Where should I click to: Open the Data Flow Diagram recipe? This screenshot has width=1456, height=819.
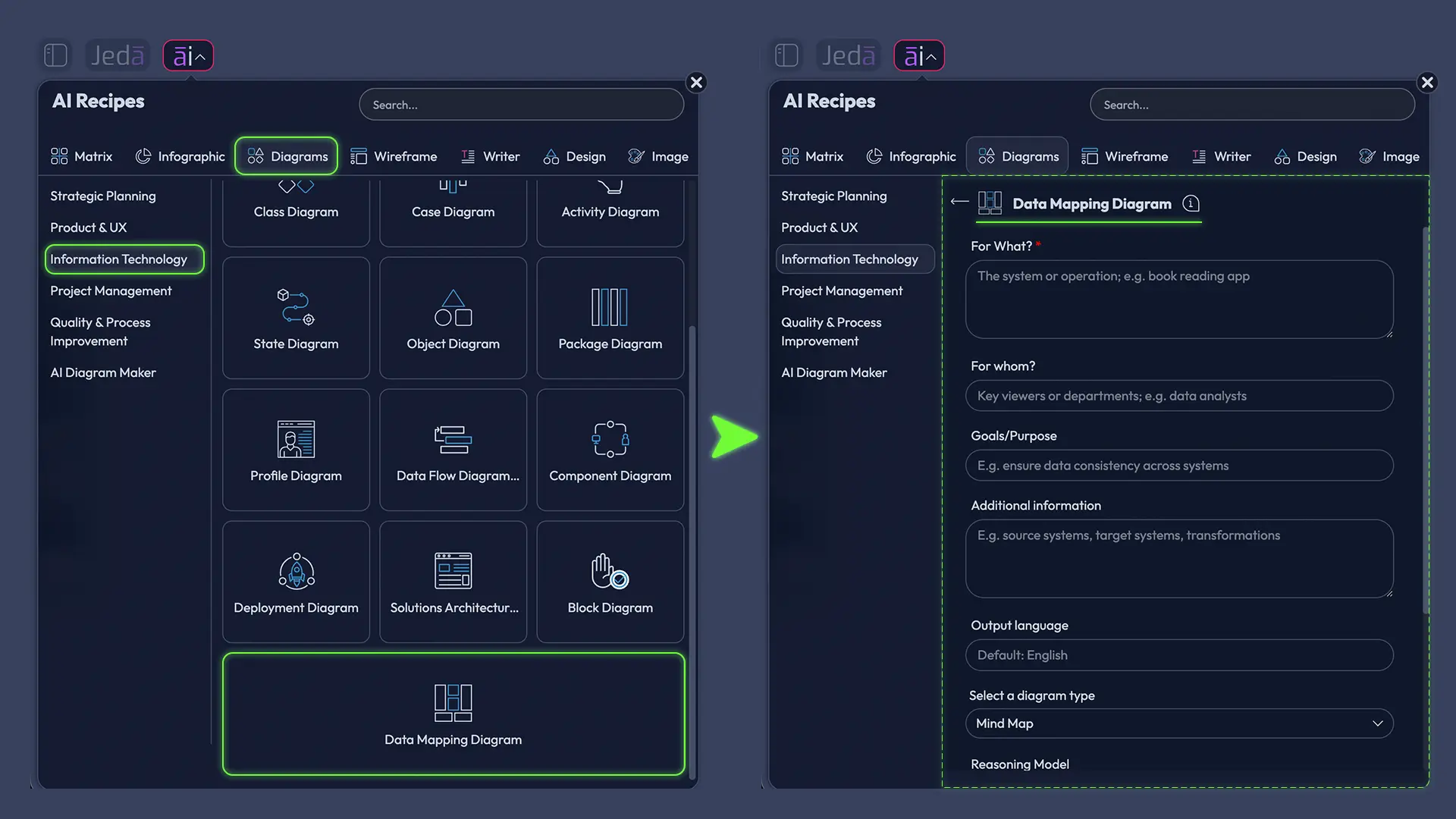(453, 450)
